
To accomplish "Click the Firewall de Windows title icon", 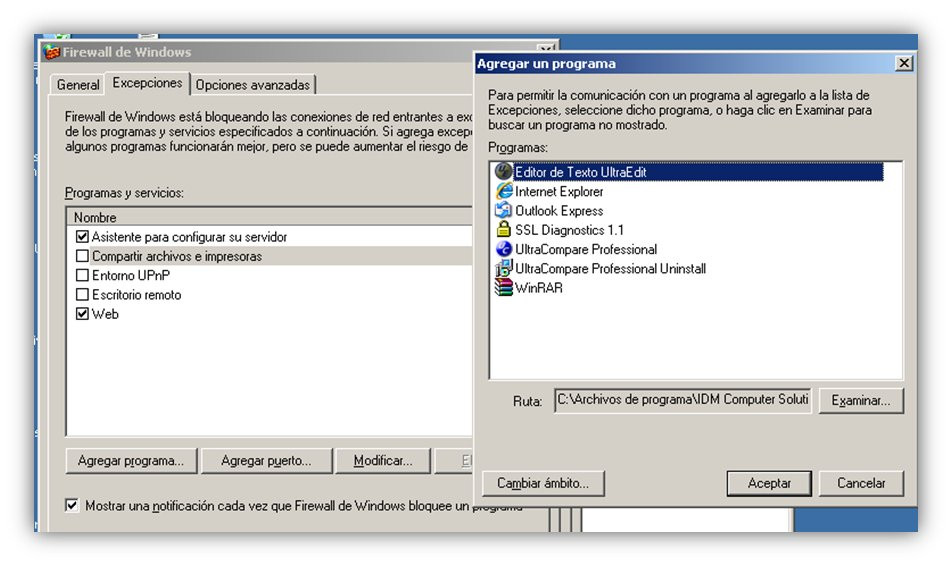I will coord(52,52).
